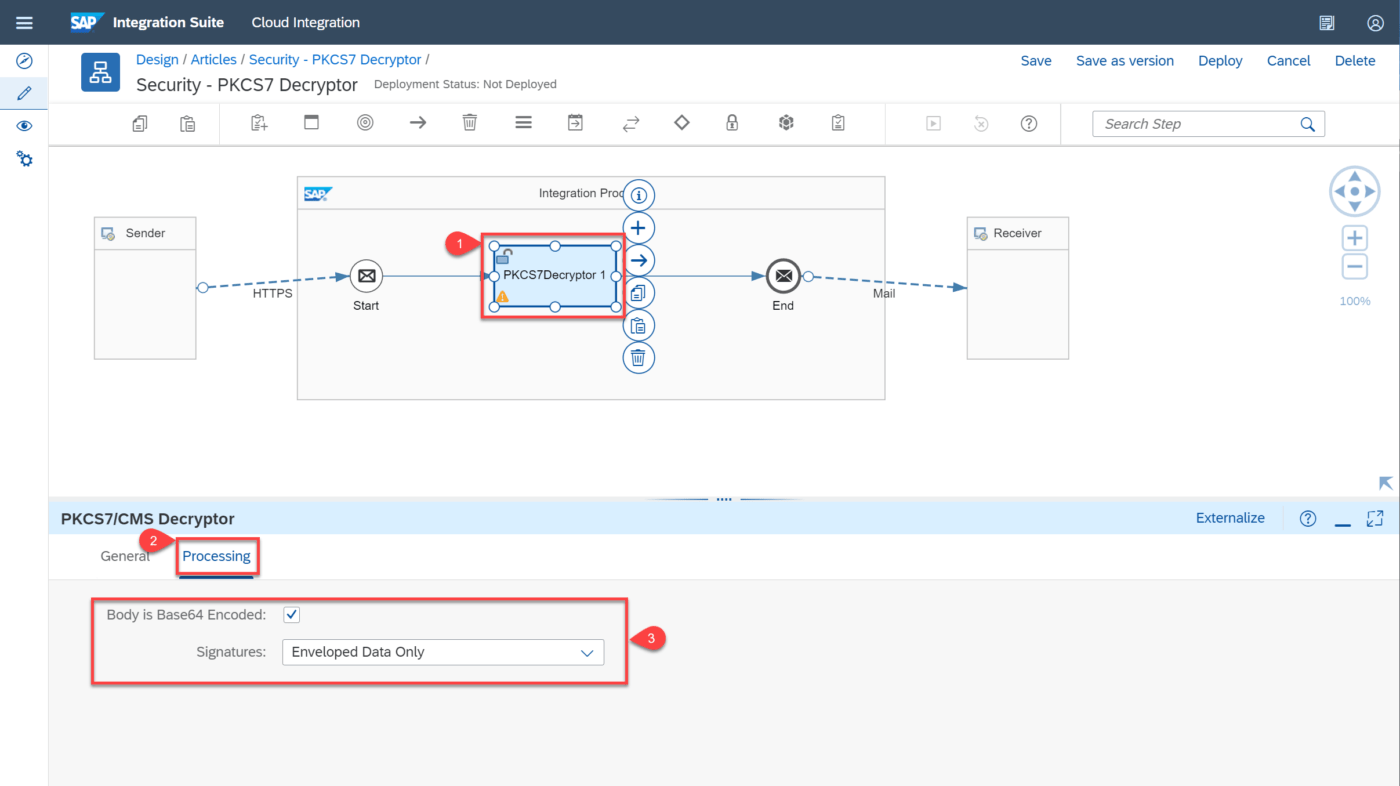Screen dimensions: 1400x786
Task: Open the Design breadcrumb link
Action: coord(157,60)
